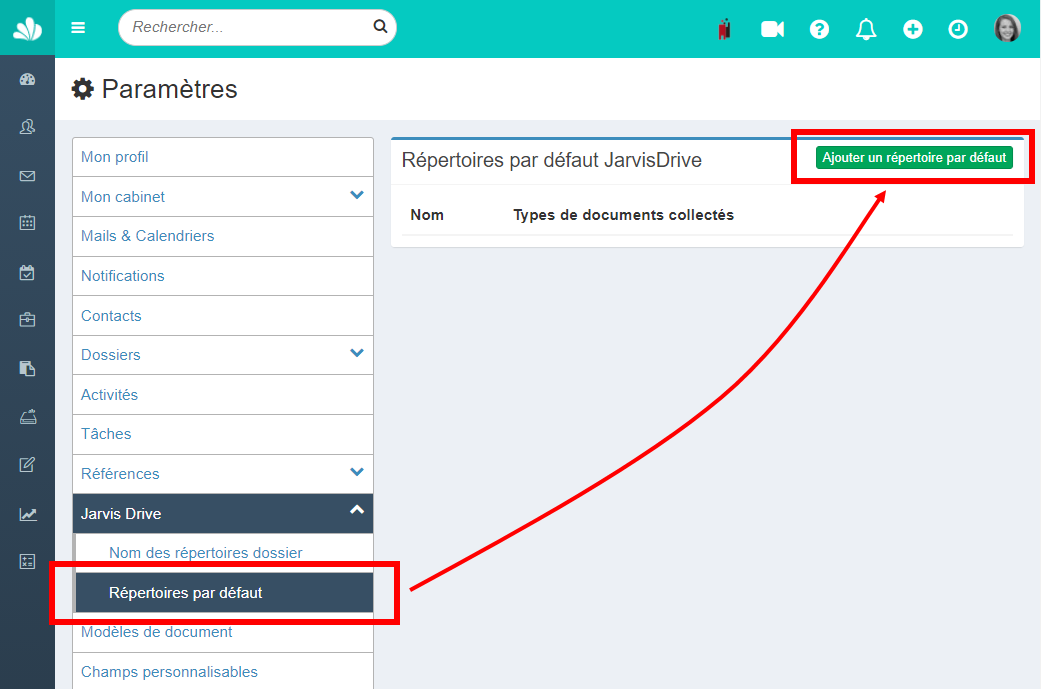This screenshot has height=689, width=1041.
Task: Focus the Rechercher search field
Action: 257,27
